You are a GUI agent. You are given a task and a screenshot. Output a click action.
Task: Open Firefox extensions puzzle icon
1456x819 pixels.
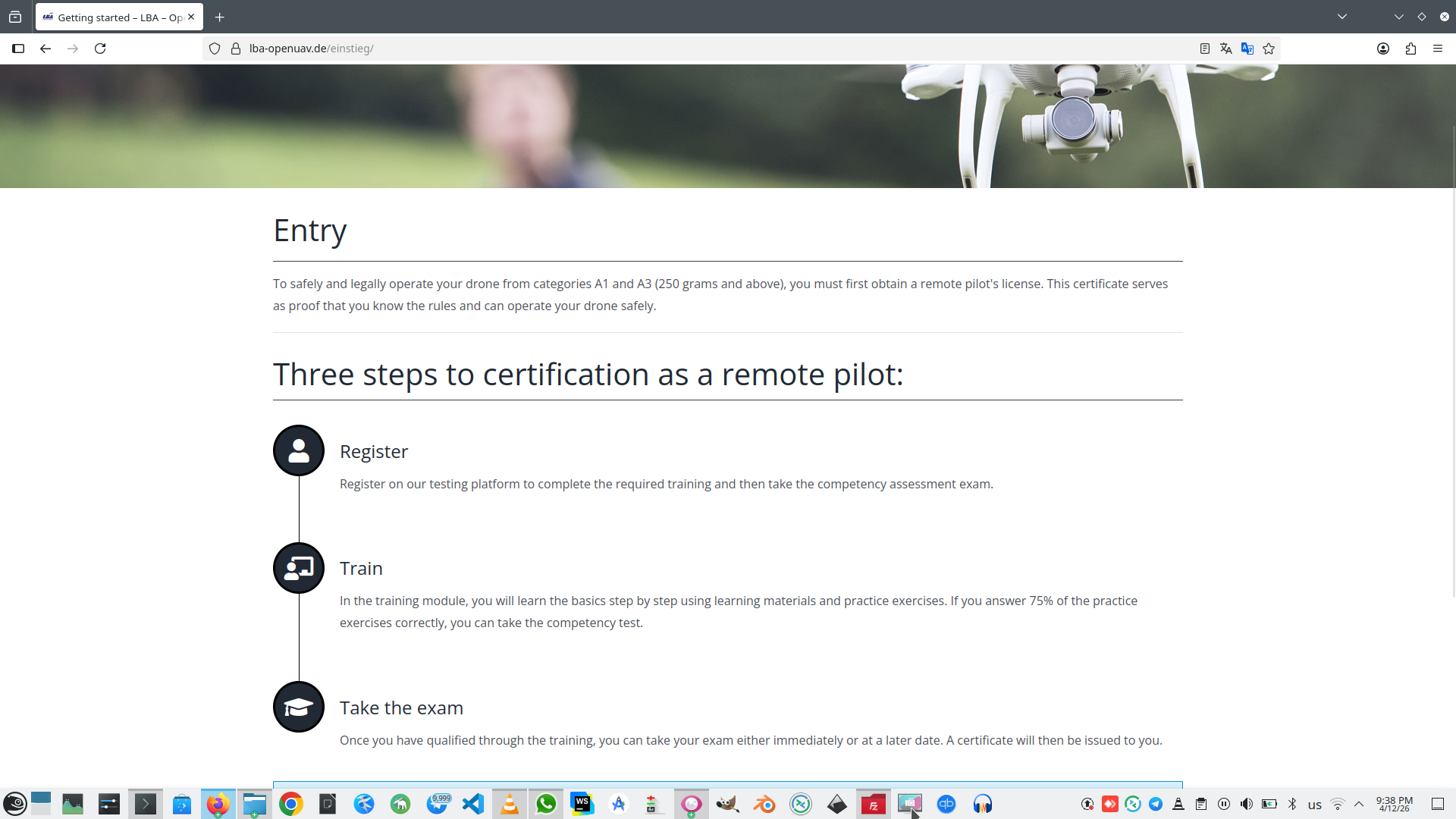click(1410, 49)
